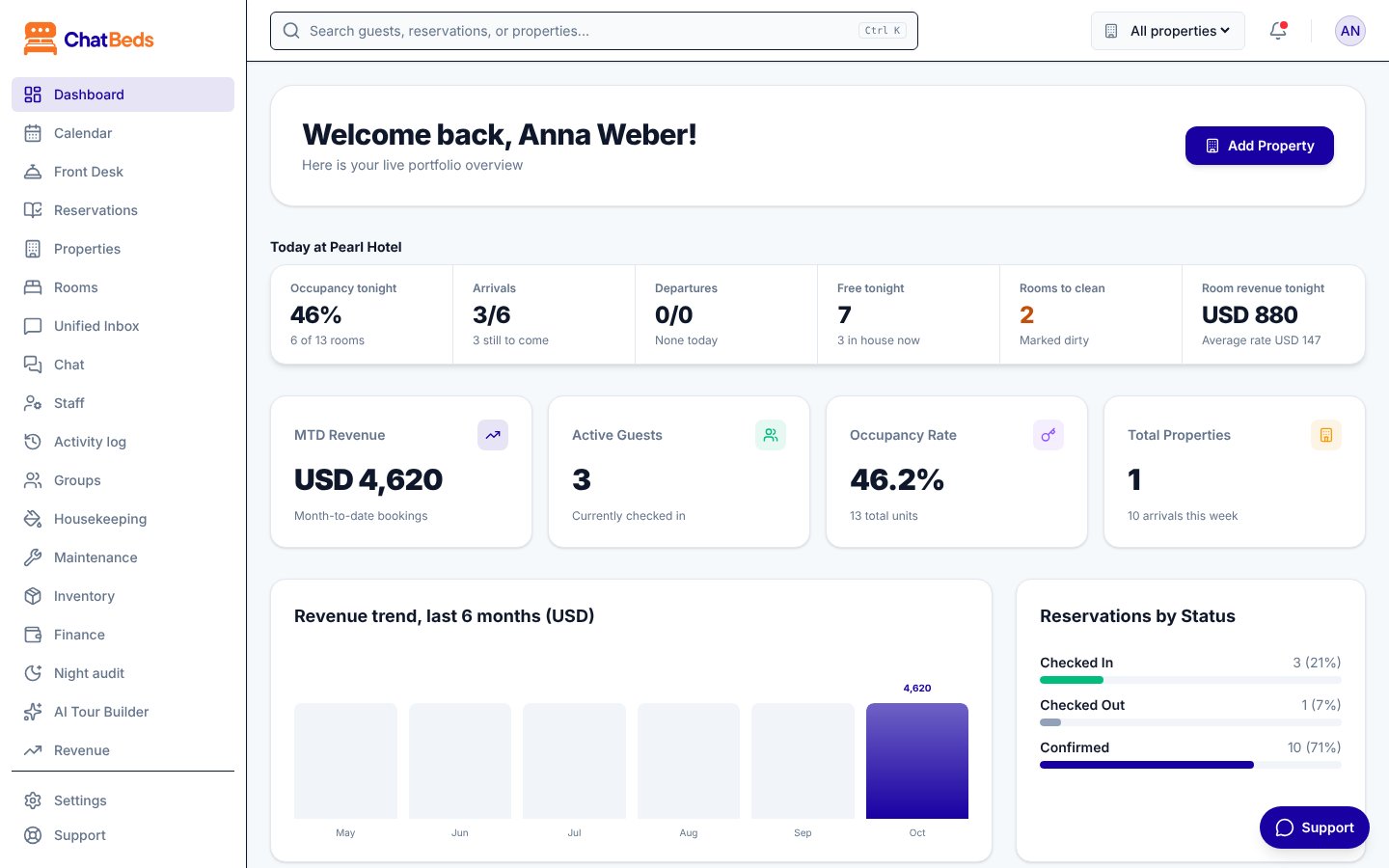Open Inventory page
The image size is (1389, 868).
click(123, 596)
